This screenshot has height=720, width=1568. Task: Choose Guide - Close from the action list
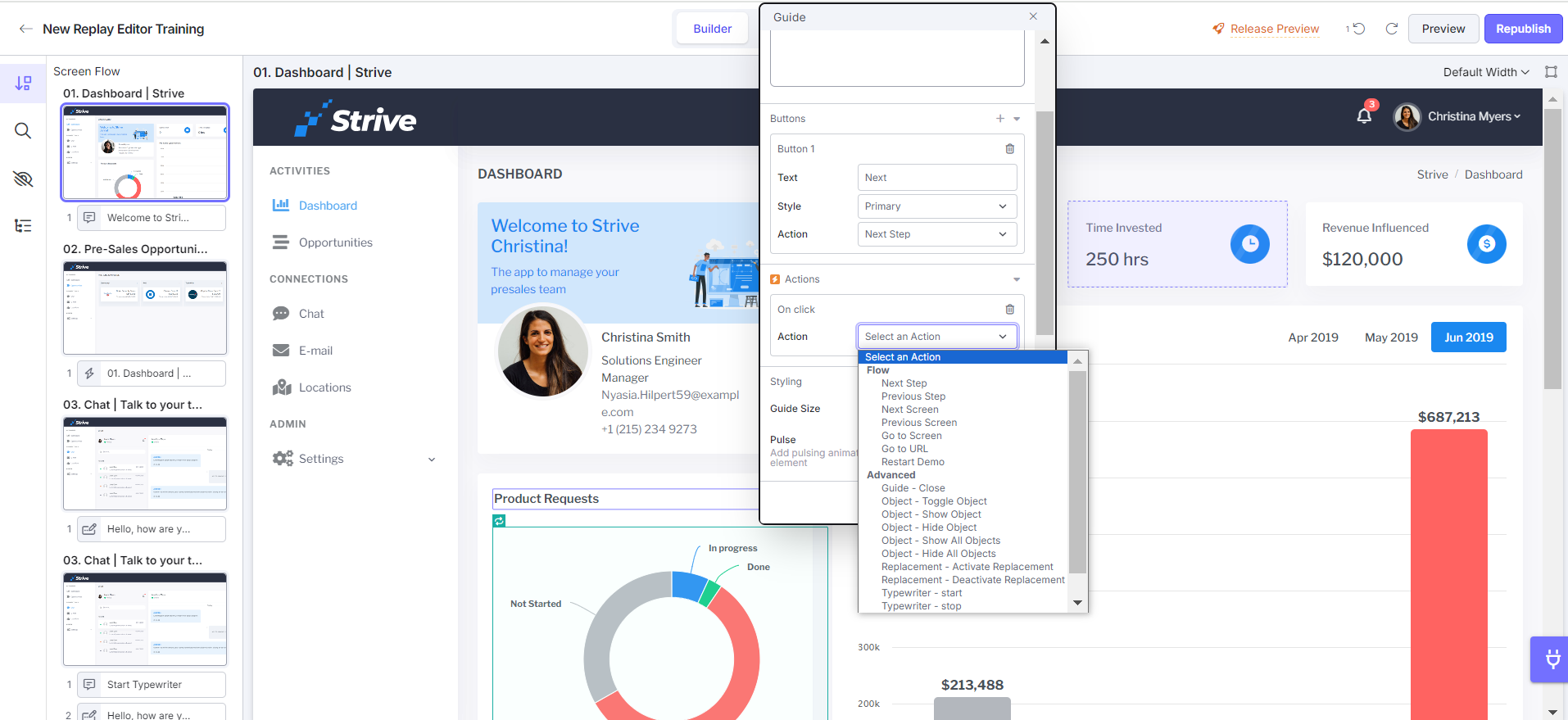[913, 488]
